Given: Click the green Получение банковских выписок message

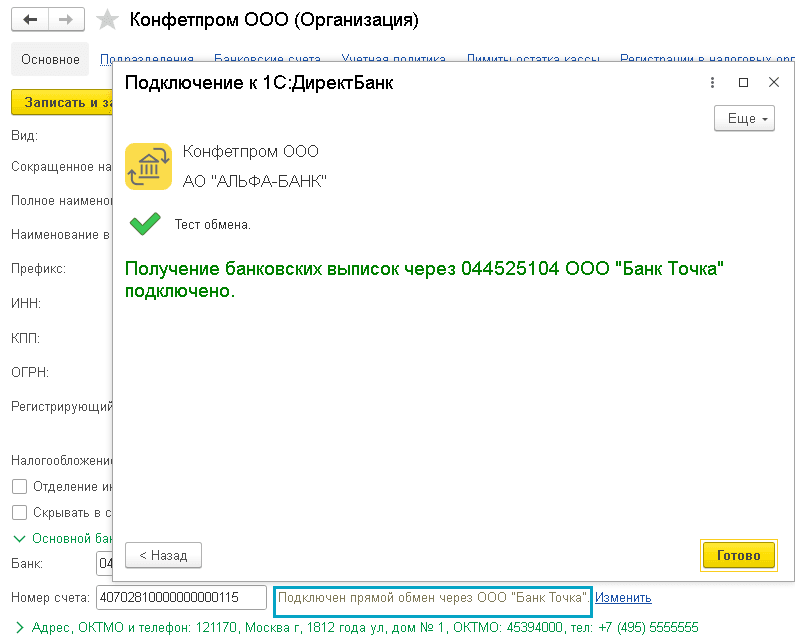Looking at the screenshot, I should coord(424,279).
